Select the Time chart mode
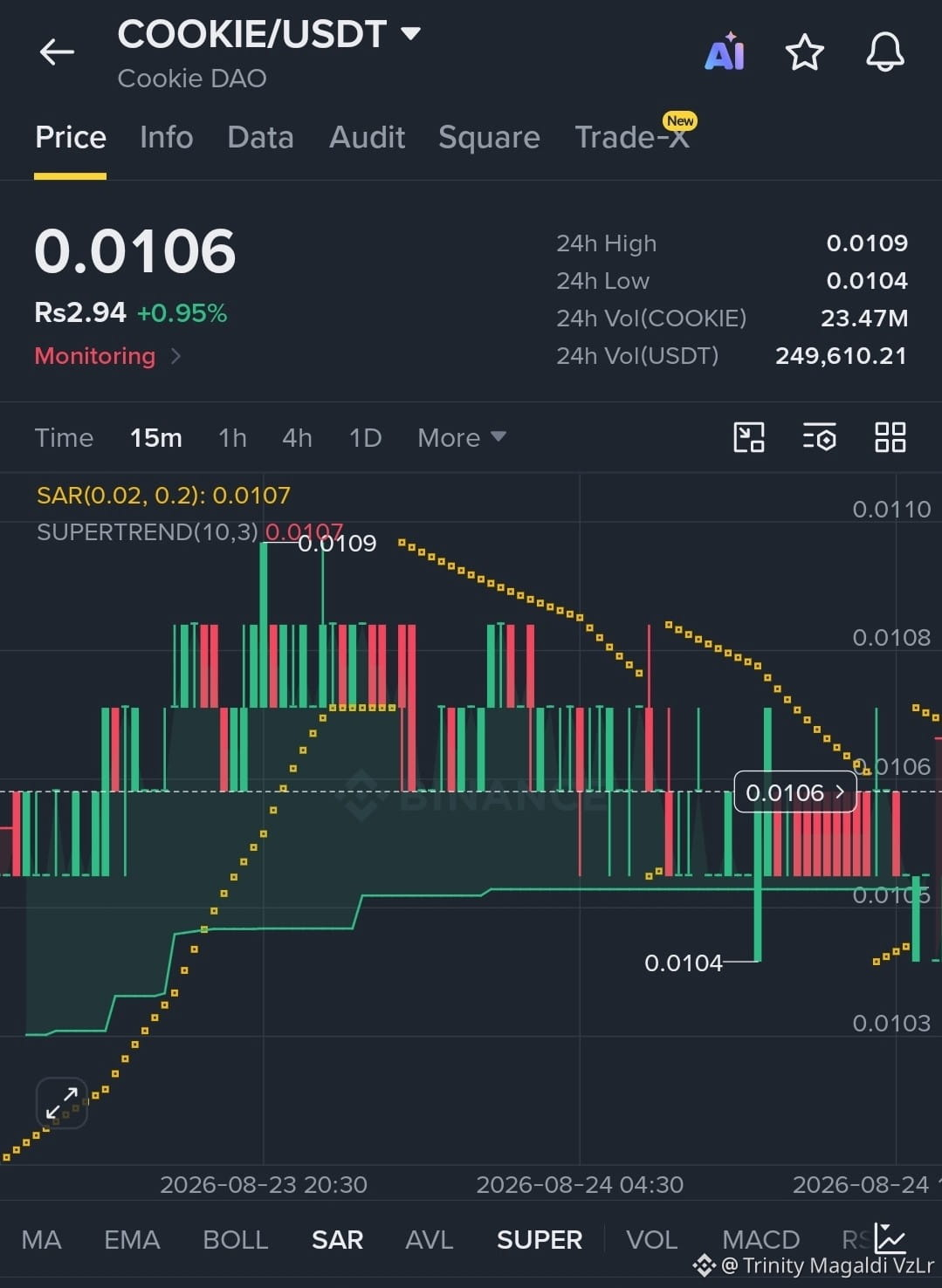Screen dimensions: 942x1288 click(x=64, y=437)
